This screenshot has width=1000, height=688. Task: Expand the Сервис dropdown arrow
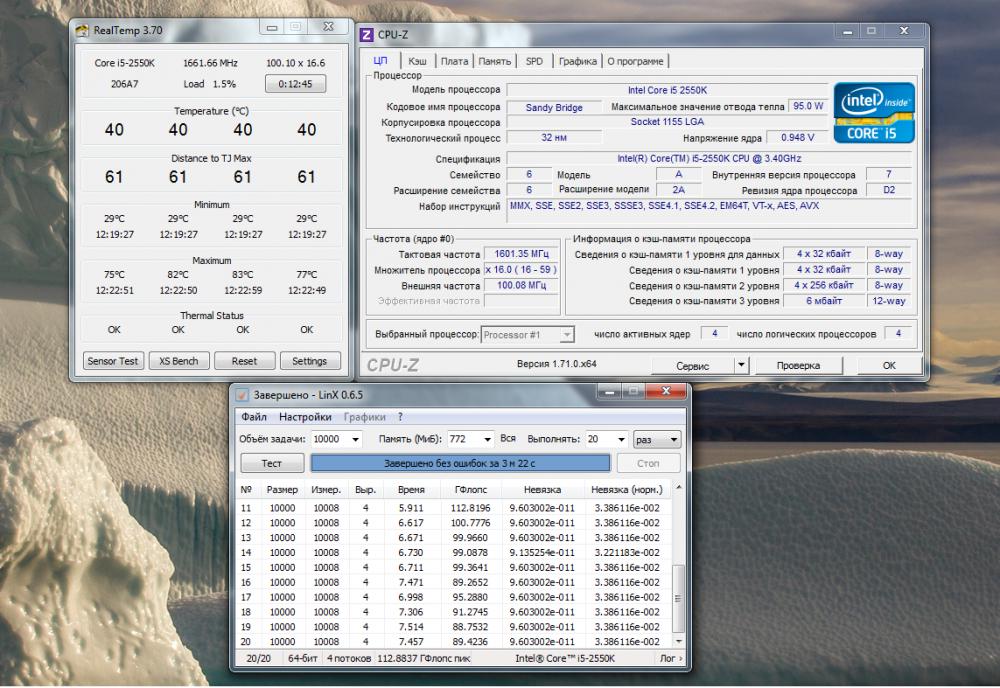click(x=740, y=365)
